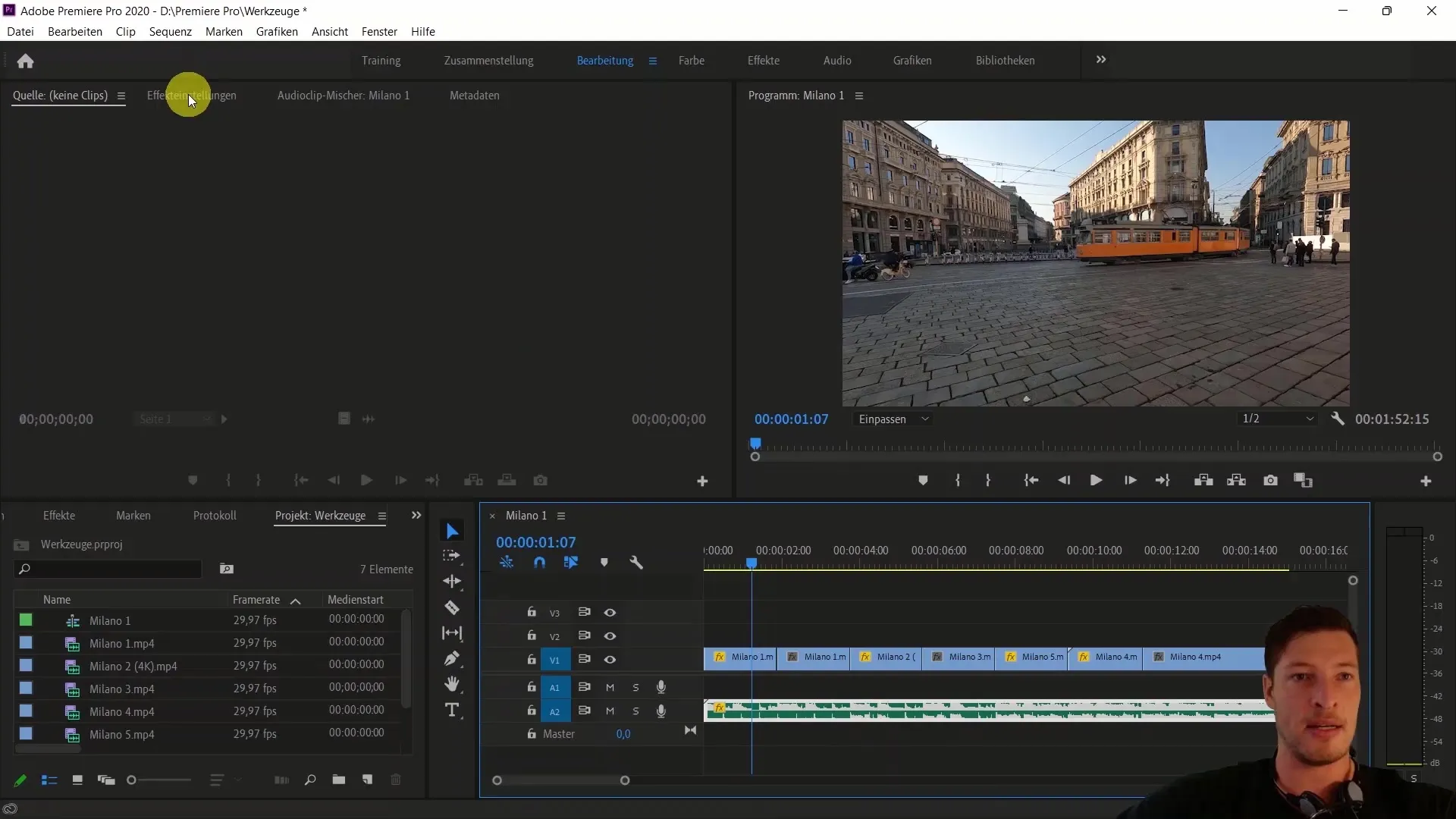Click Lift button in Program monitor

pyautogui.click(x=1203, y=481)
